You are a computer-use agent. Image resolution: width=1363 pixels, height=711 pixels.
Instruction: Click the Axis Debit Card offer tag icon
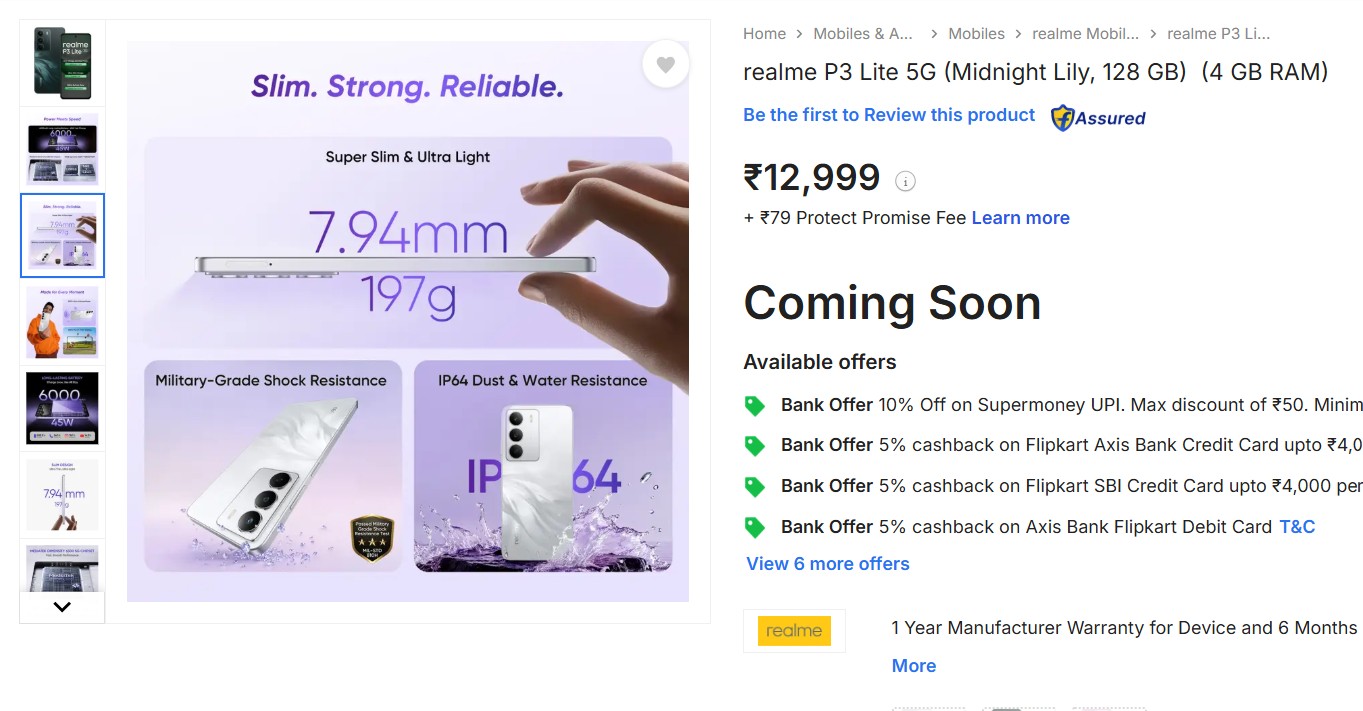[755, 527]
